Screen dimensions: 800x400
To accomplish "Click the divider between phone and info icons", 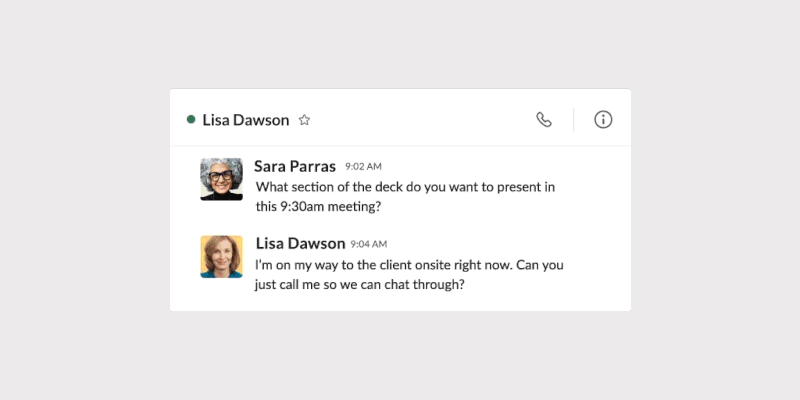I will 573,120.
